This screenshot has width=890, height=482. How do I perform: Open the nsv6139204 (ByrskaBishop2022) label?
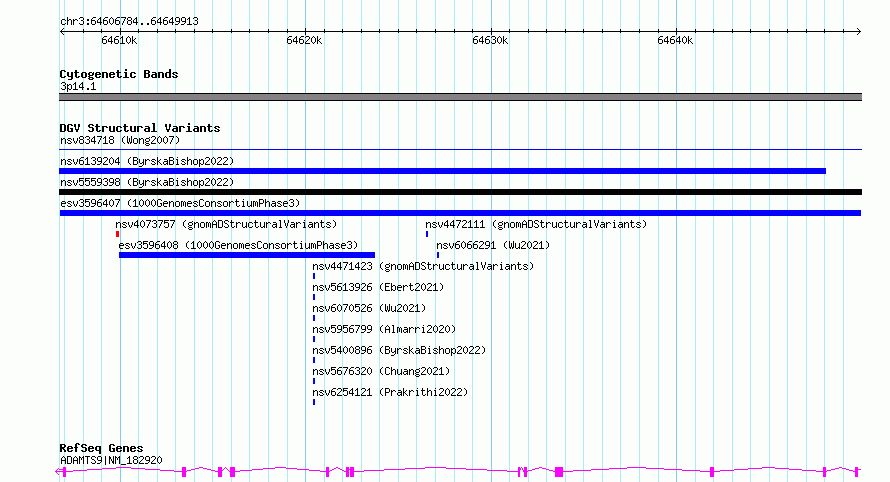(x=147, y=161)
